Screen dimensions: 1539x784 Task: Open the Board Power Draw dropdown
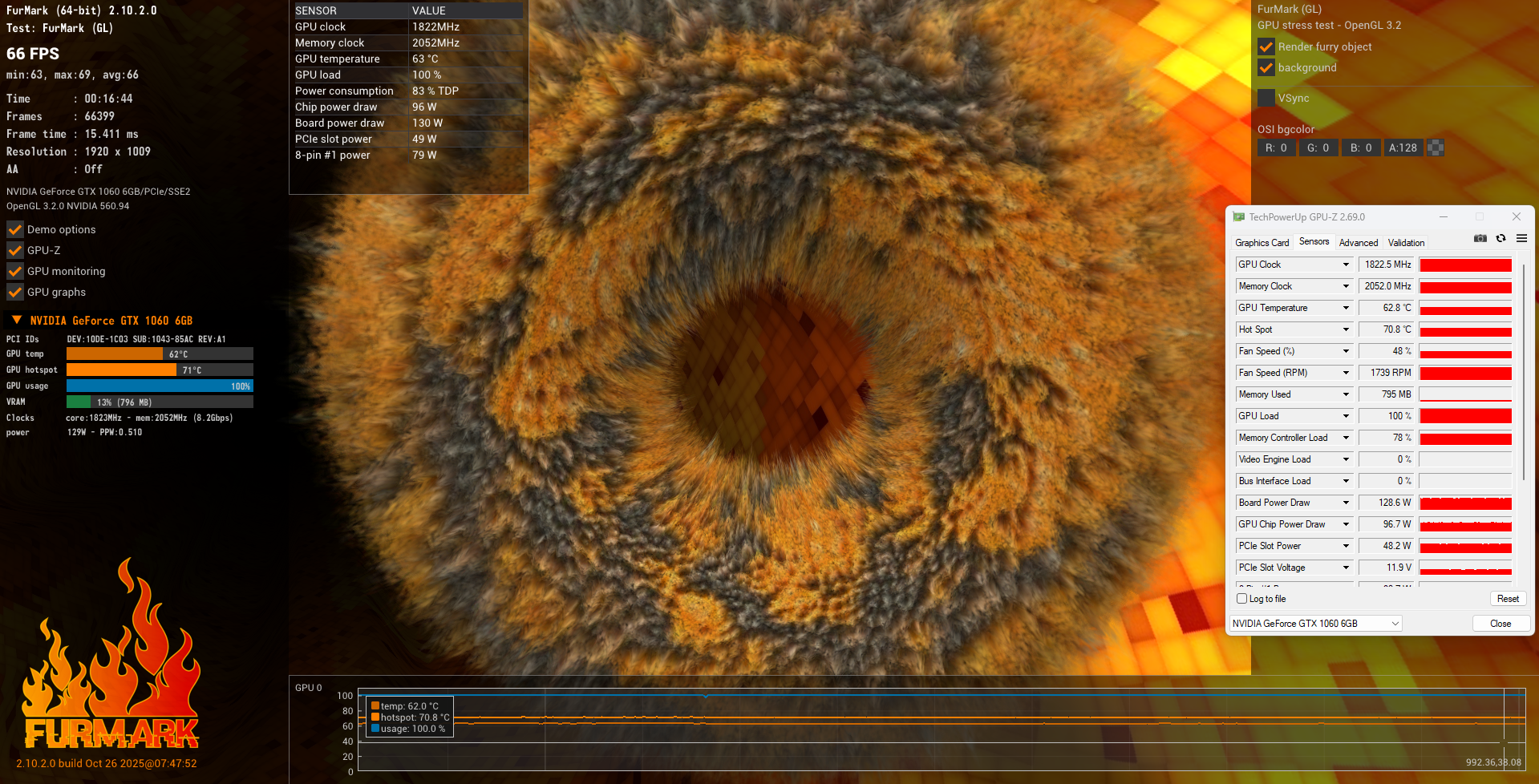pos(1346,503)
